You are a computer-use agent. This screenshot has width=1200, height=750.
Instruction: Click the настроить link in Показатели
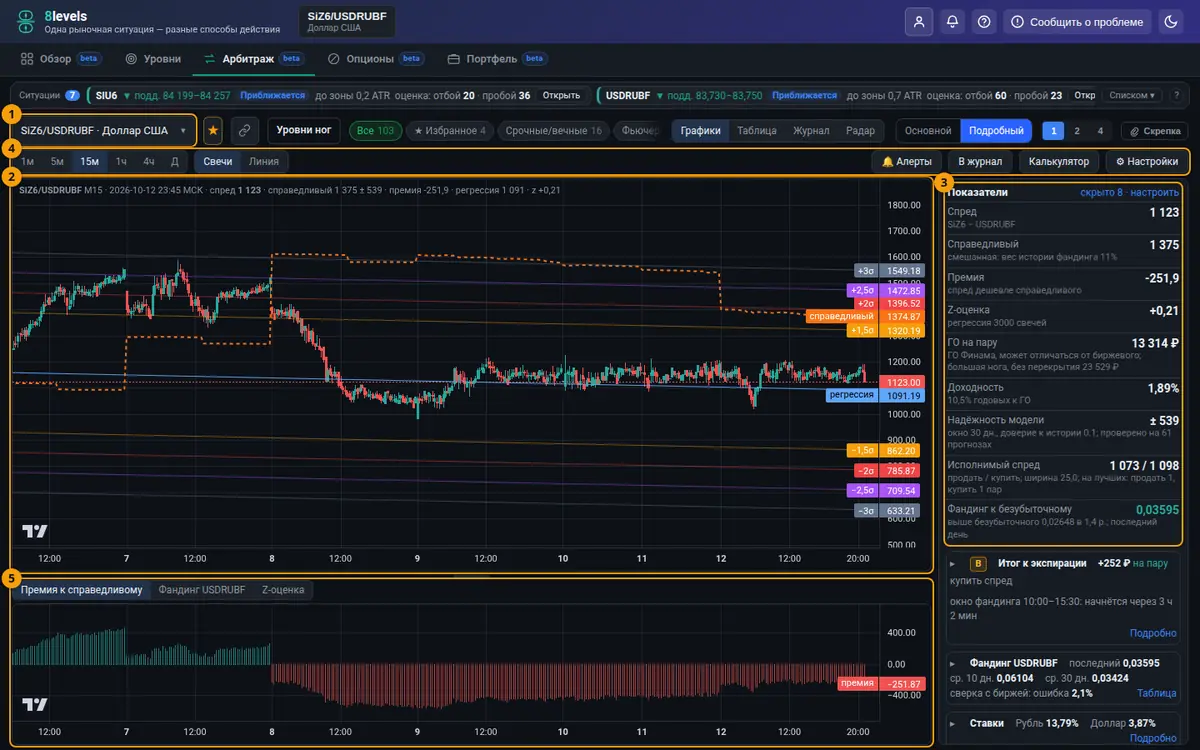point(1154,192)
